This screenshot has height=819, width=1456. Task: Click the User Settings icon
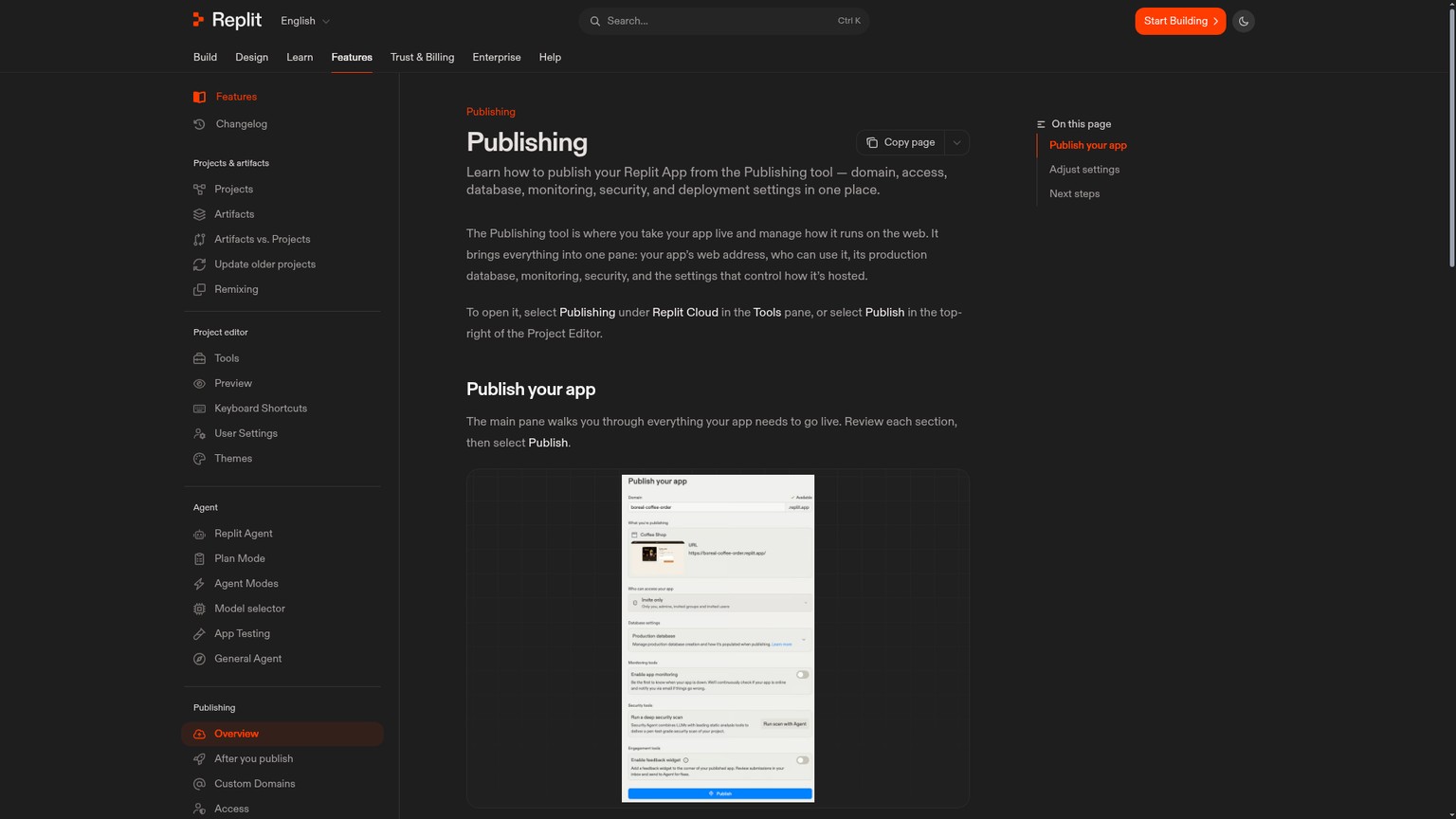click(x=199, y=434)
